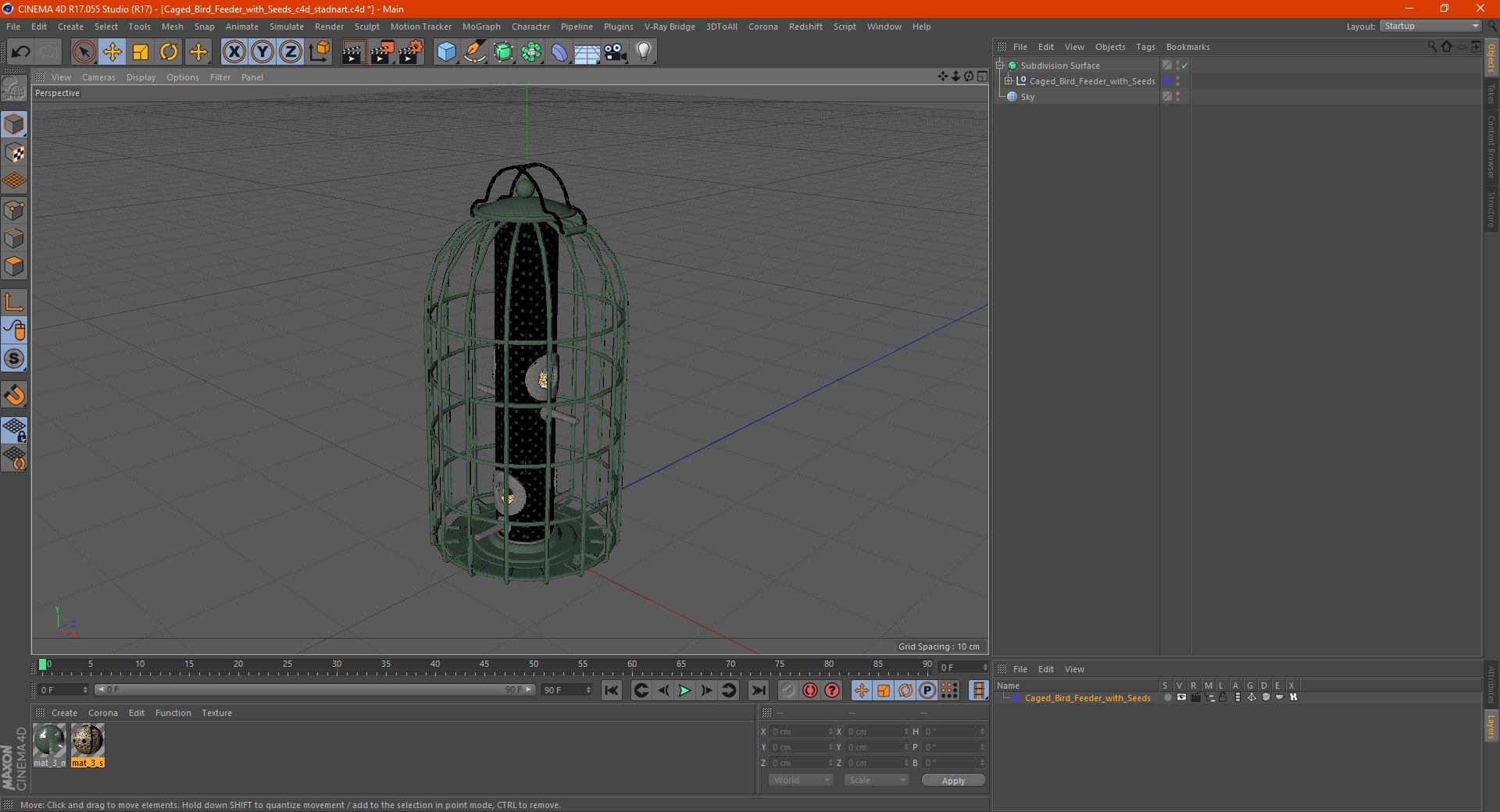Click the Camera object icon
Image resolution: width=1500 pixels, height=812 pixels.
[x=616, y=52]
